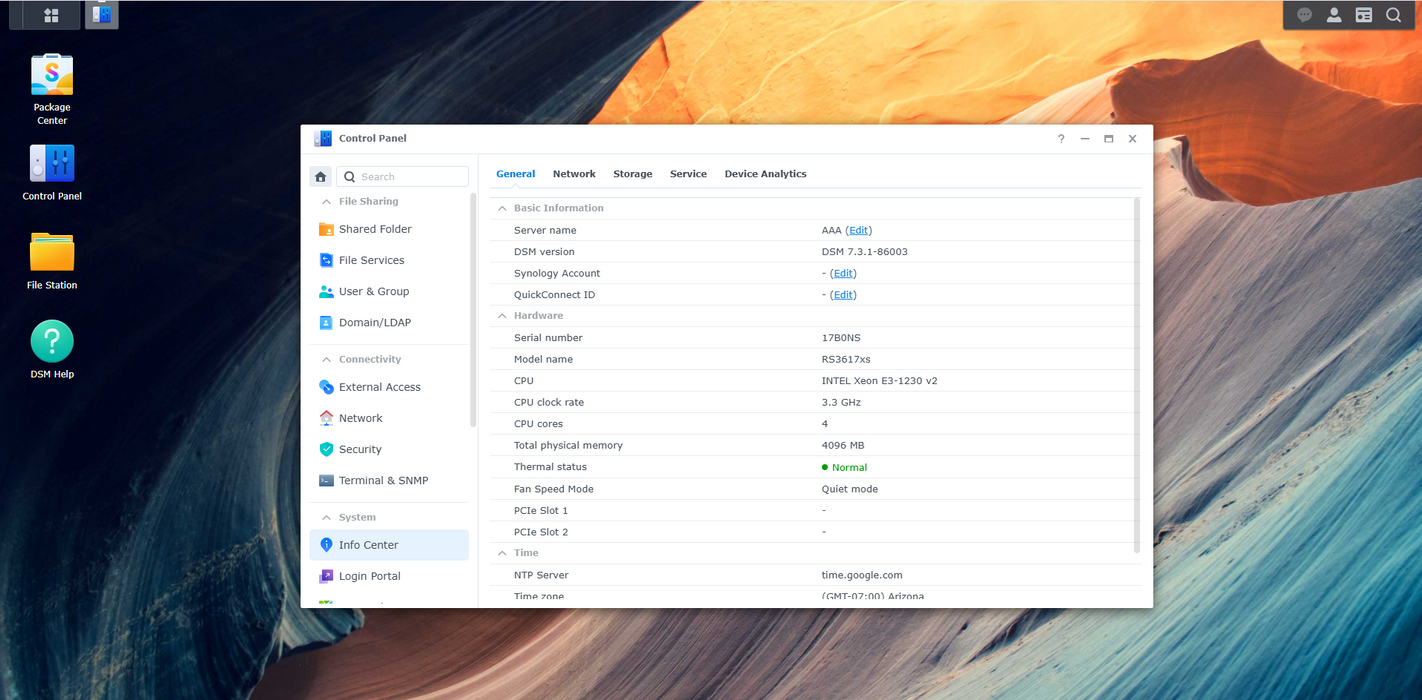
Task: Switch to the Device Analytics tab
Action: (765, 174)
